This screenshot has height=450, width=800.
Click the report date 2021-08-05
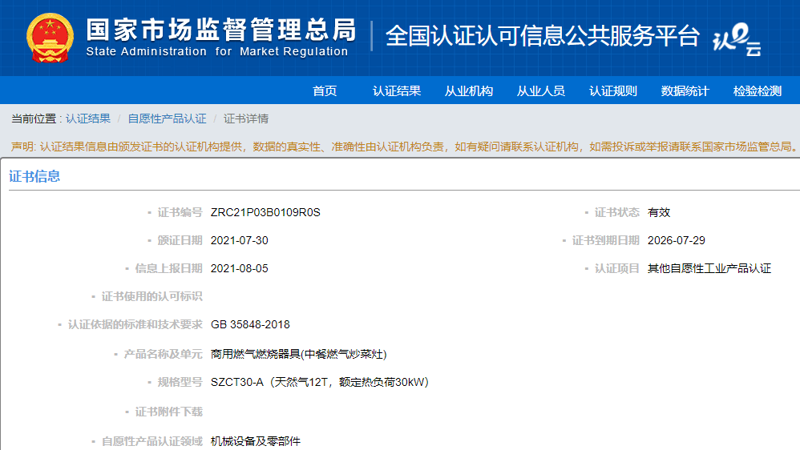click(239, 268)
